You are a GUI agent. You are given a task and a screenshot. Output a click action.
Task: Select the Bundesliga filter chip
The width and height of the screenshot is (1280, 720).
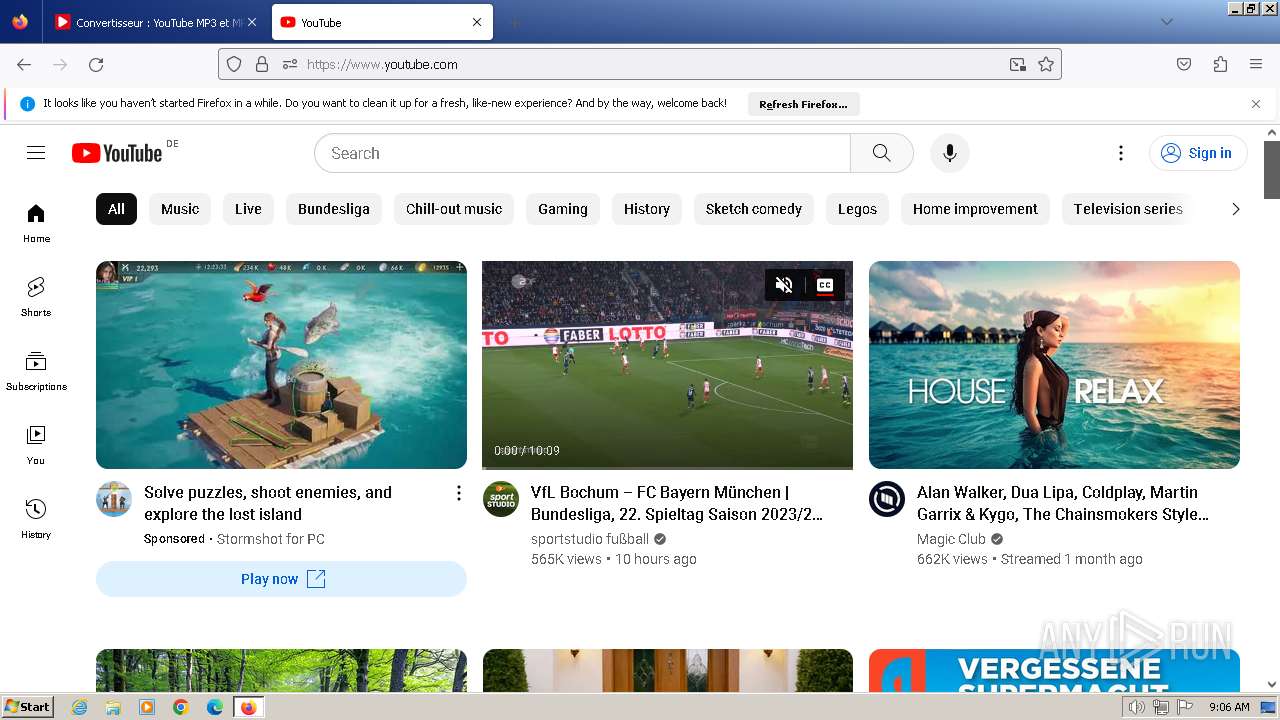click(x=334, y=209)
